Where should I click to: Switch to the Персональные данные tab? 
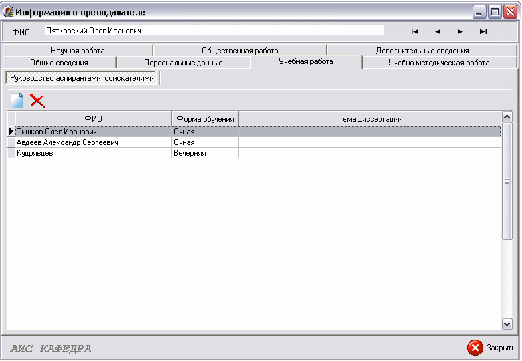[x=183, y=62]
